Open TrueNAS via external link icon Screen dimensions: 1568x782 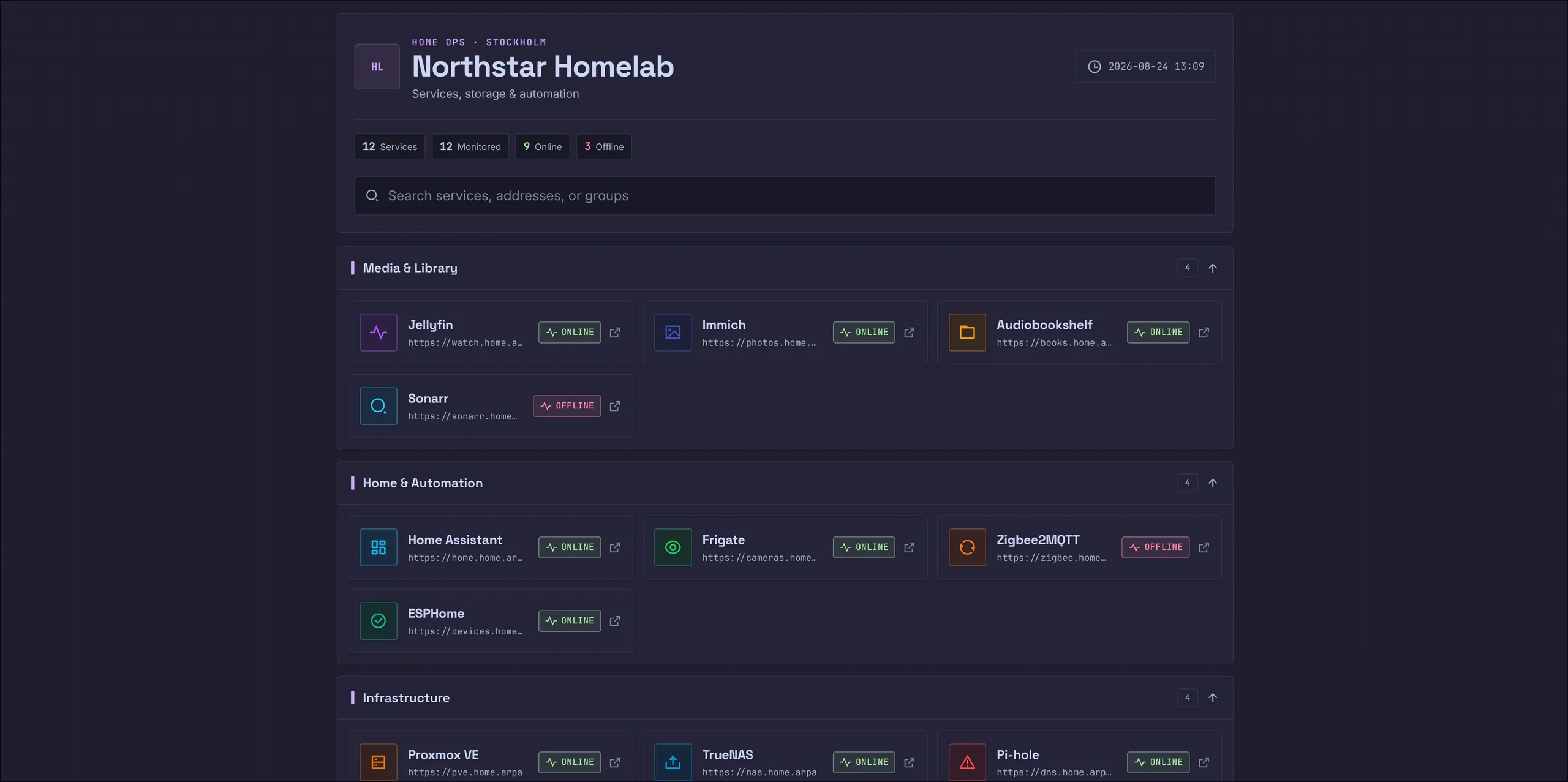point(910,762)
